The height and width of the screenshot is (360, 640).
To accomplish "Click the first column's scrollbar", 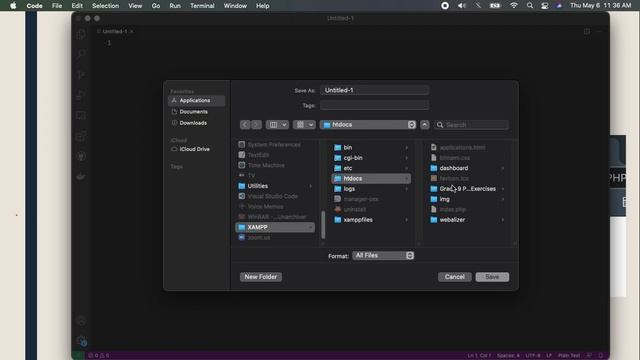I will (x=323, y=225).
